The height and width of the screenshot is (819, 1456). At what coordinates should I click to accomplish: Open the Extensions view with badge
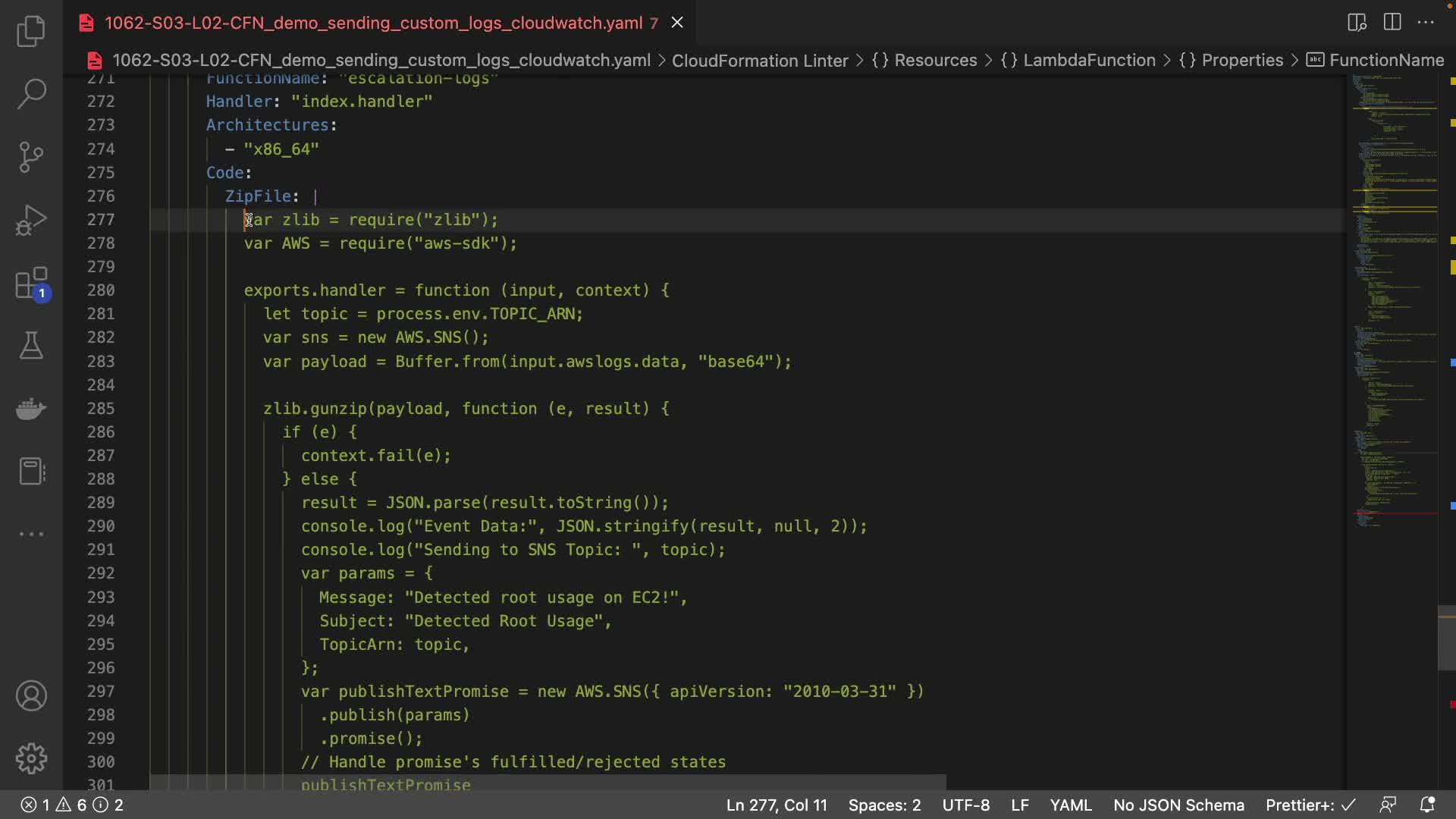31,284
